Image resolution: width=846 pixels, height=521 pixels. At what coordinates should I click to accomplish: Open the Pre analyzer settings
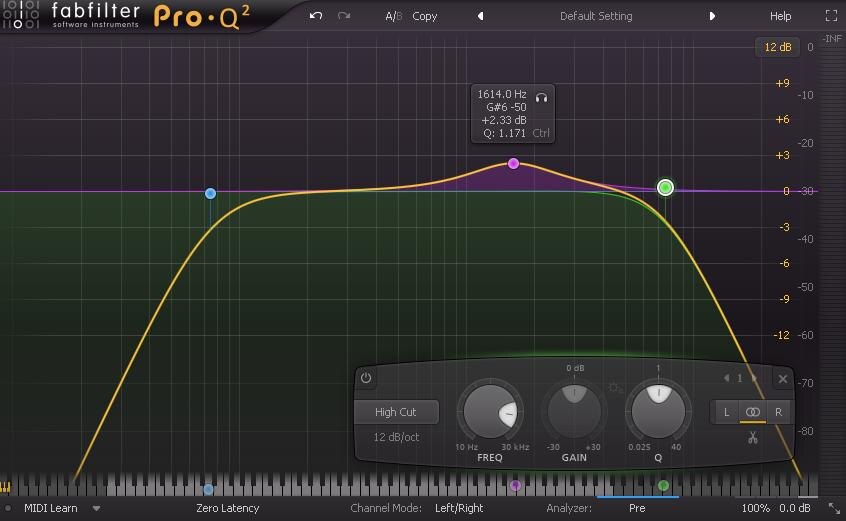(637, 508)
